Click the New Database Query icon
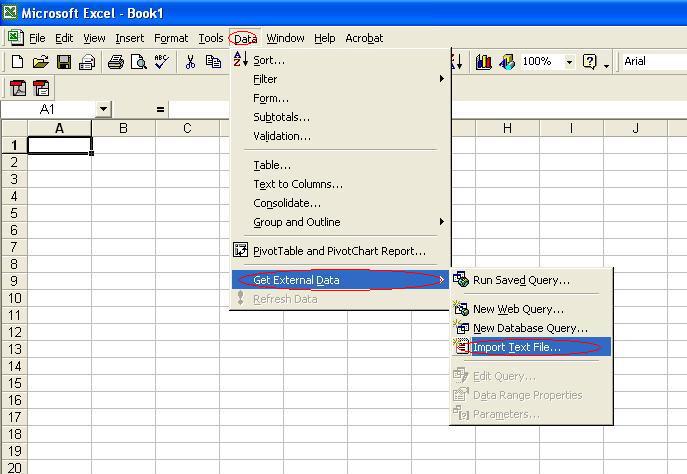 [460, 327]
